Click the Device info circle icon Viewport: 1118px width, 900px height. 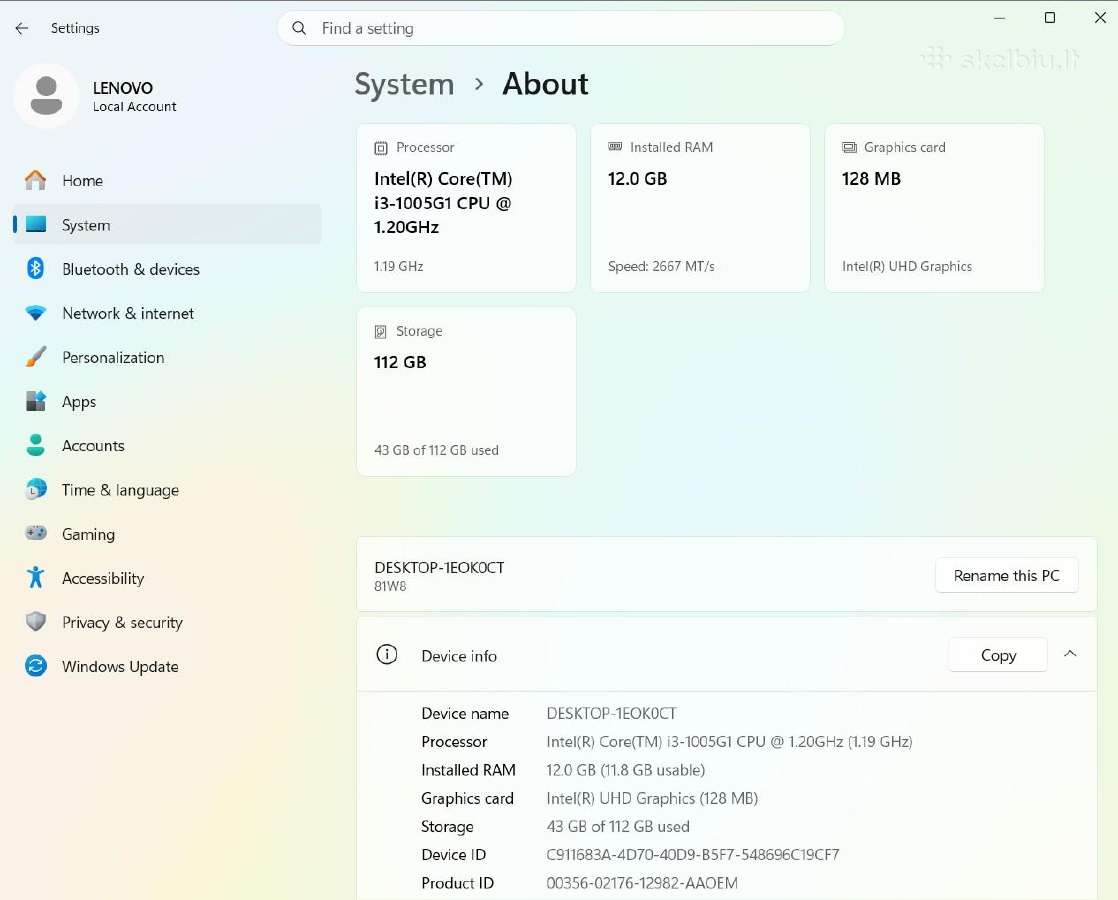(386, 655)
